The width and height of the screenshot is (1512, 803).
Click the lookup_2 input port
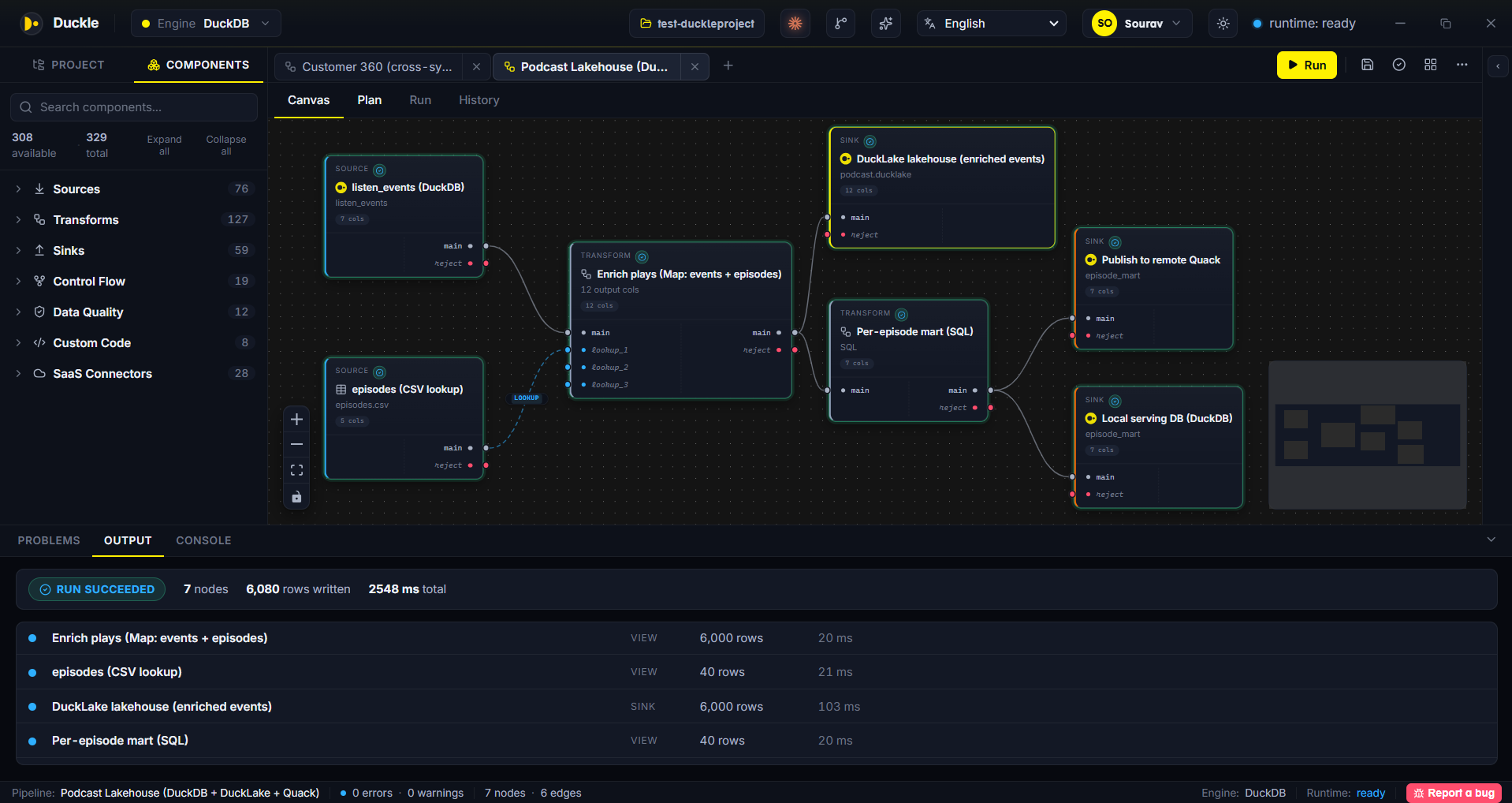coord(568,368)
